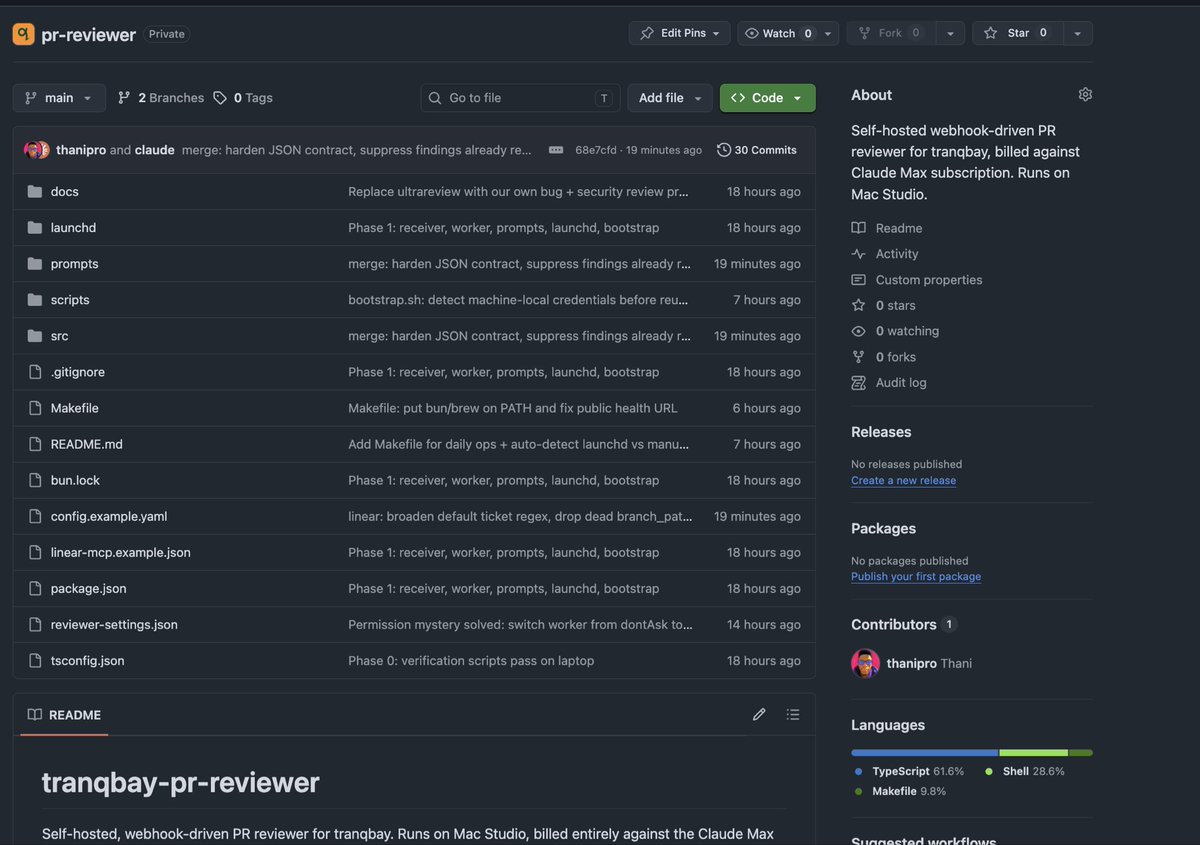Image resolution: width=1200 pixels, height=845 pixels.
Task: Open the main branch selector
Action: pyautogui.click(x=59, y=98)
